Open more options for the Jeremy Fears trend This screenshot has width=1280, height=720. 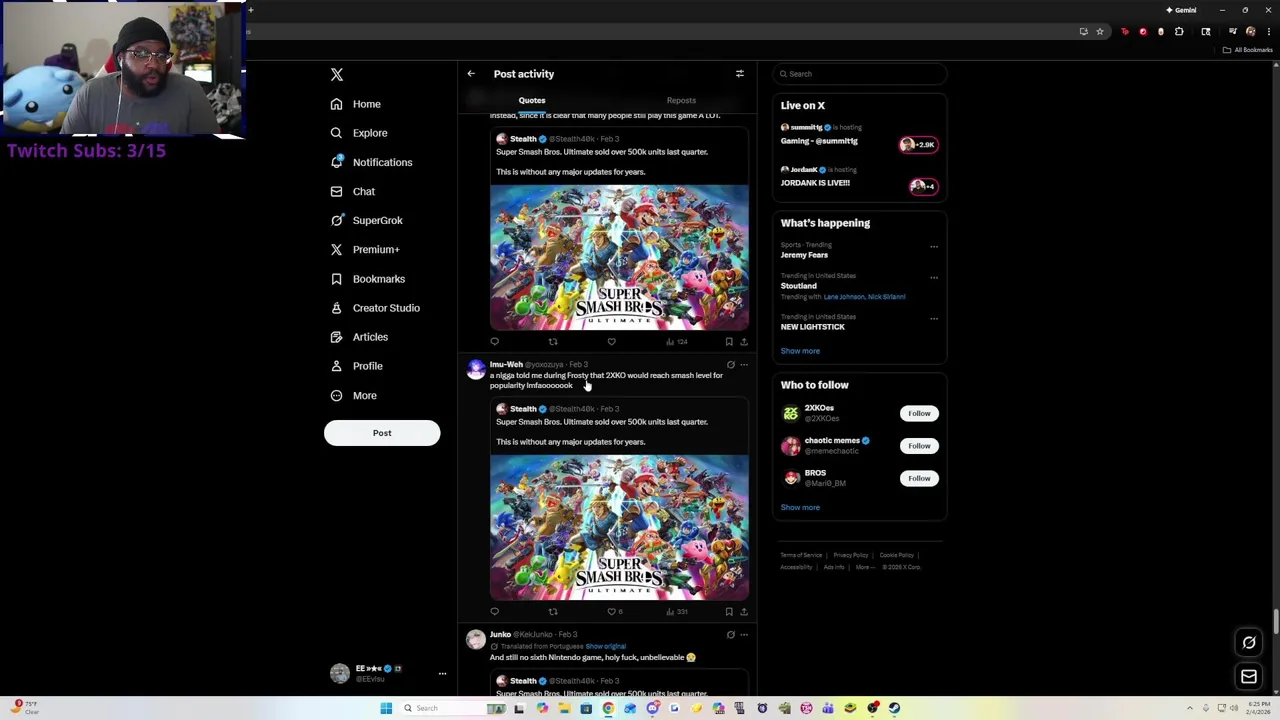click(x=934, y=247)
